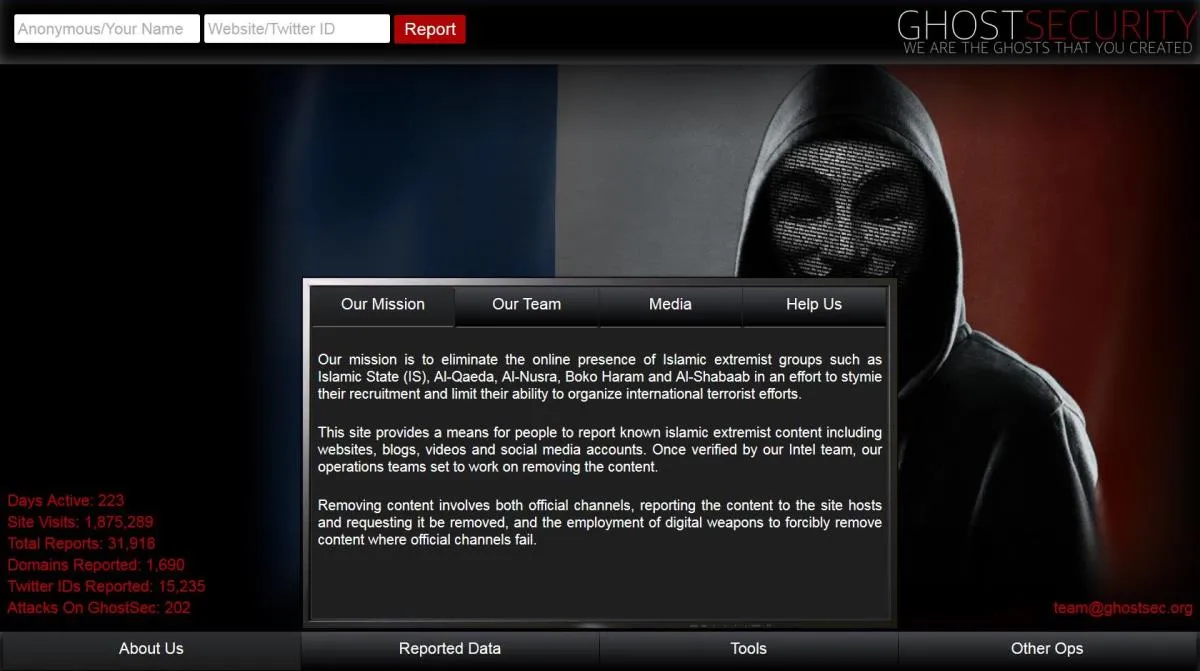
Task: Click the Total Reports: 31,918 statistic
Action: tap(81, 544)
